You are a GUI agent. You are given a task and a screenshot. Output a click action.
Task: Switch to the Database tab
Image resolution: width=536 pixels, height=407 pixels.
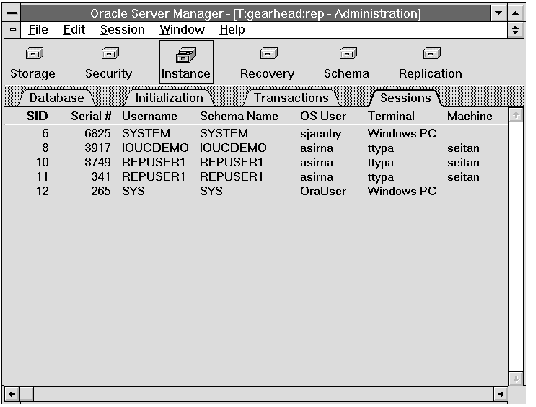pos(57,98)
